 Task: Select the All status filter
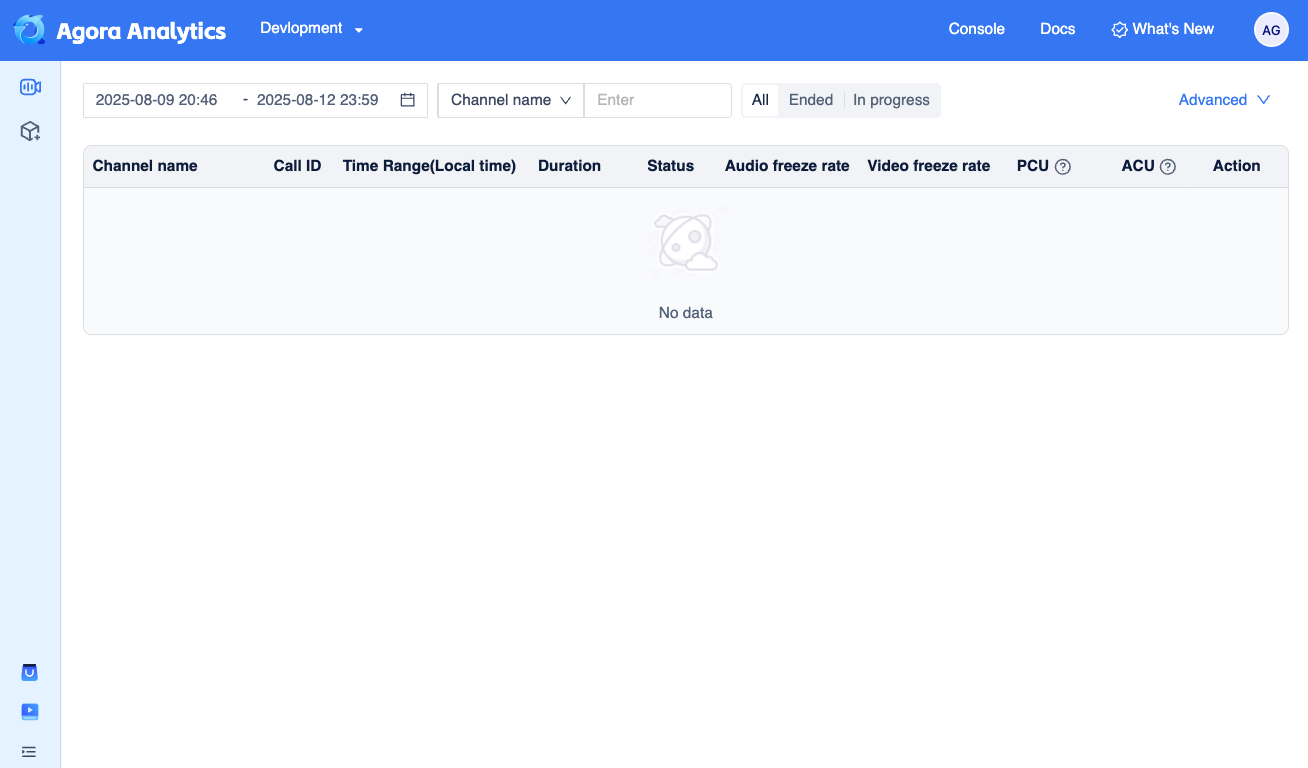760,100
